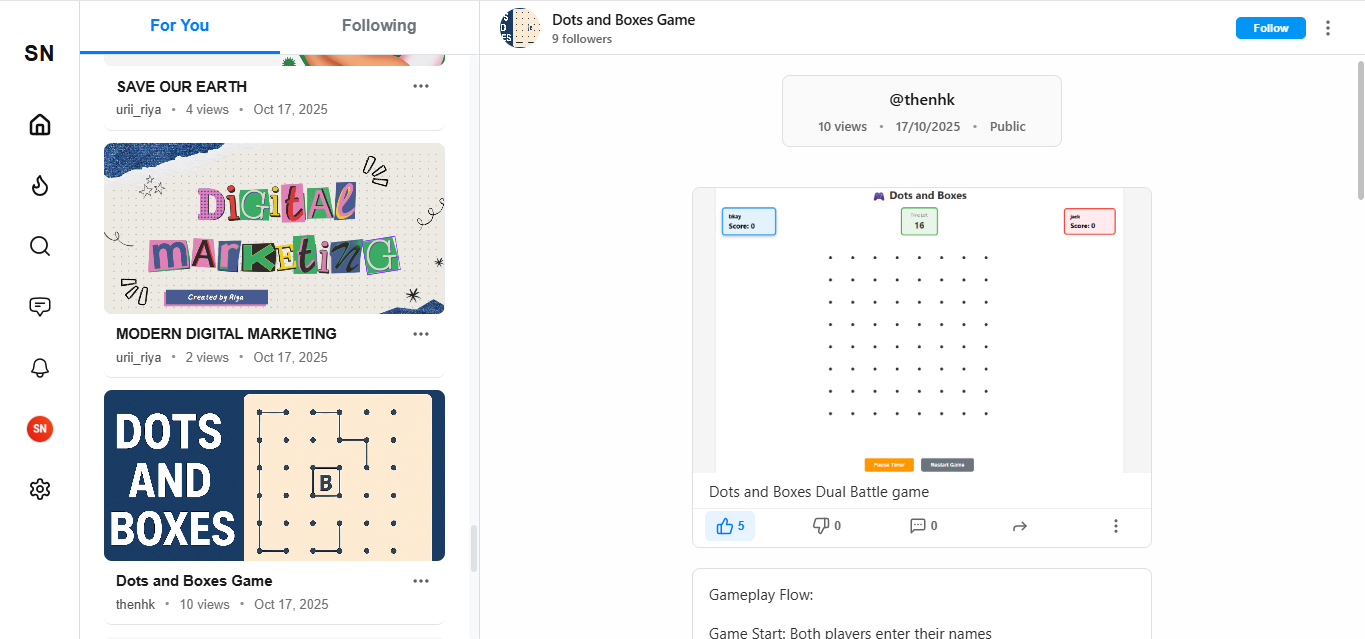
Task: Open the Home feed
Action: 39,124
